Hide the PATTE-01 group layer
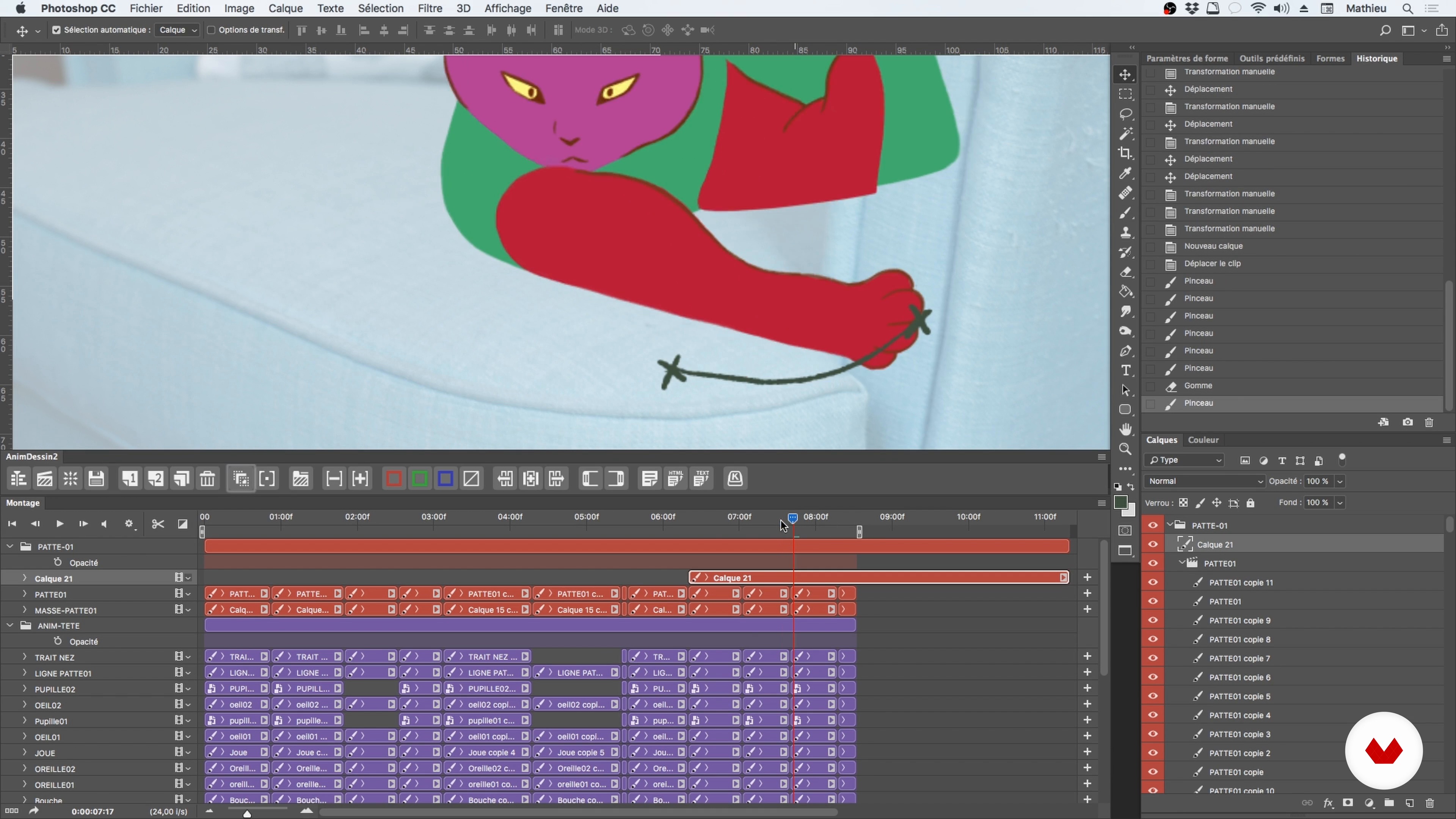This screenshot has width=1456, height=819. point(1153,526)
